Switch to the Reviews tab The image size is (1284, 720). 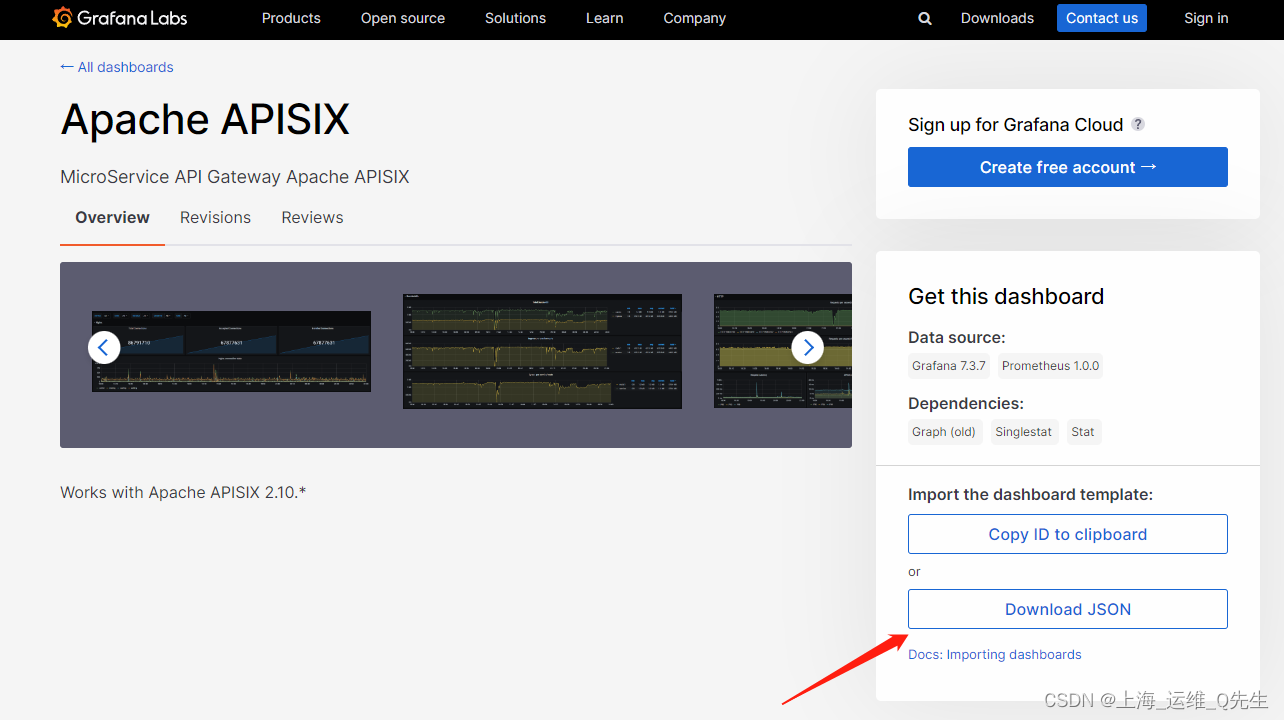pyautogui.click(x=312, y=217)
